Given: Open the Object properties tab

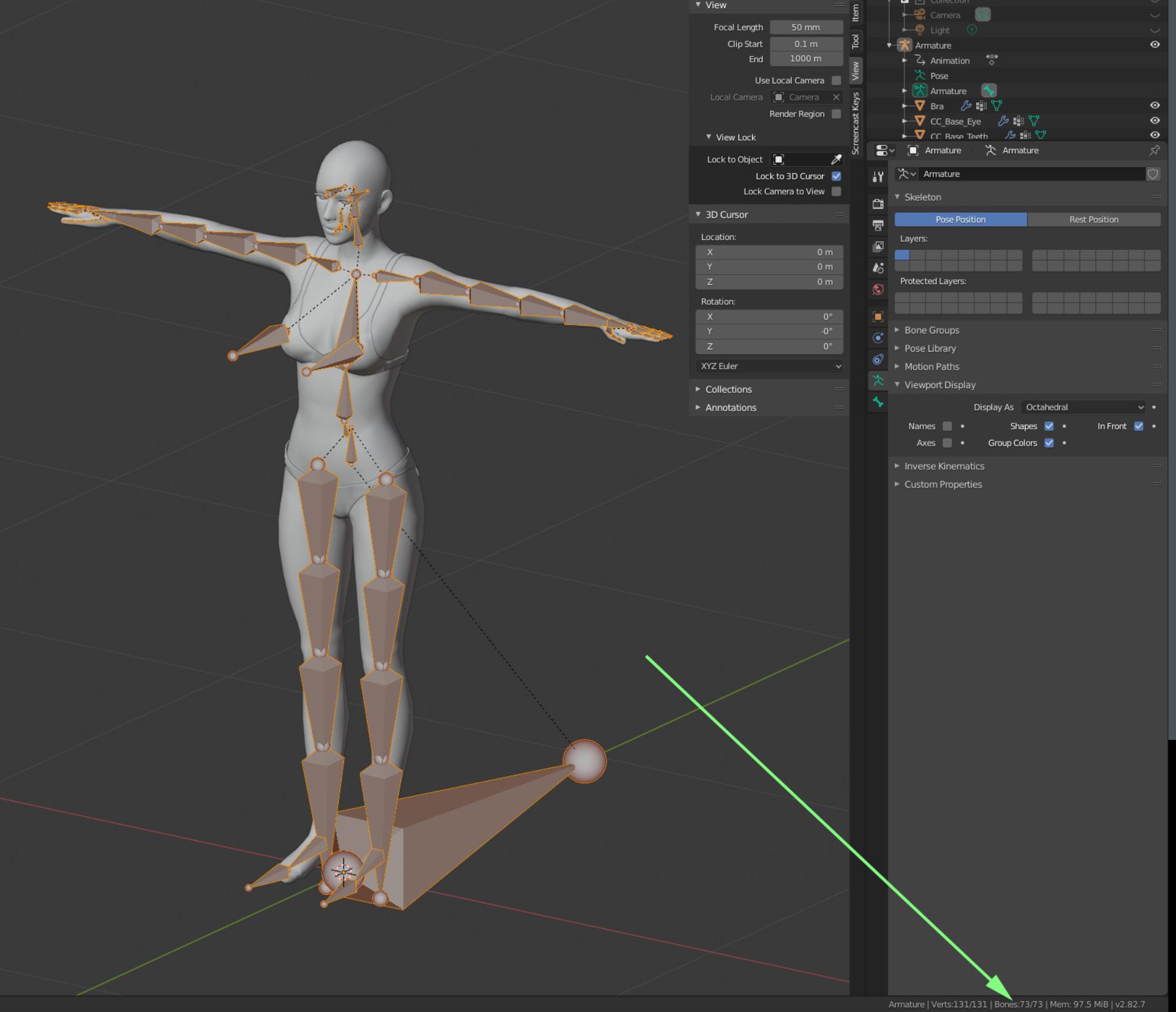Looking at the screenshot, I should tap(878, 316).
